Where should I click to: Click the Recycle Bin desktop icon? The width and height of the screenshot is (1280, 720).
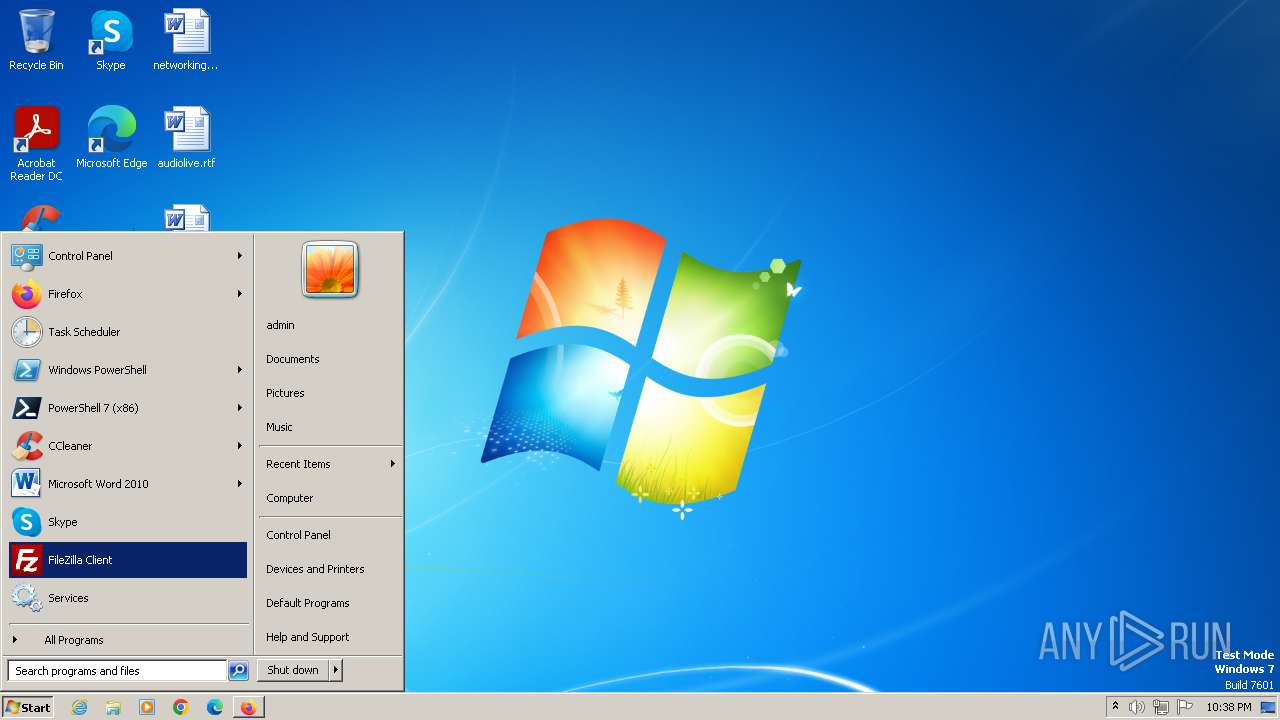pos(36,40)
